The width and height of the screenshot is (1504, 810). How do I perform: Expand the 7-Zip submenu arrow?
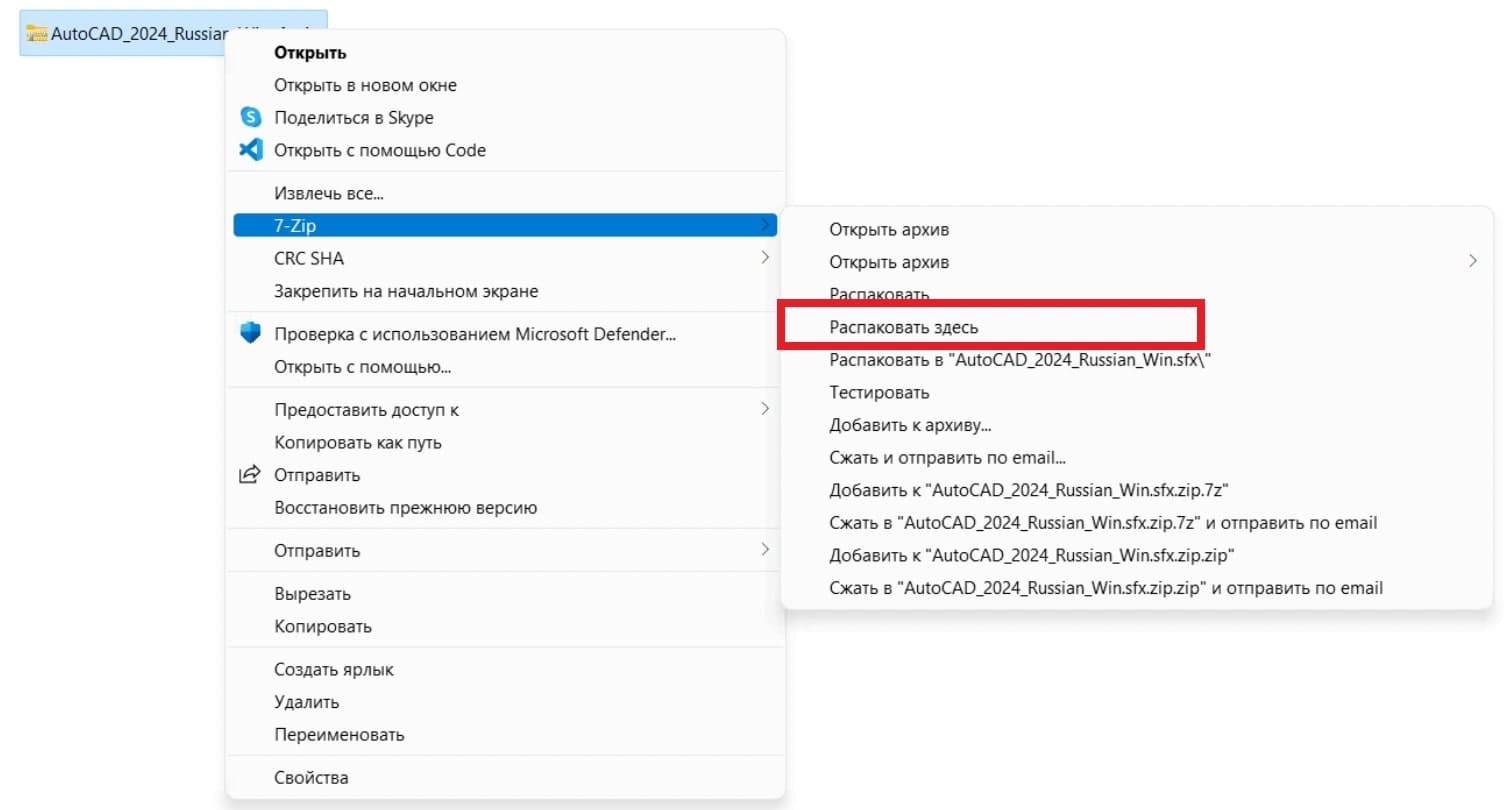point(765,225)
